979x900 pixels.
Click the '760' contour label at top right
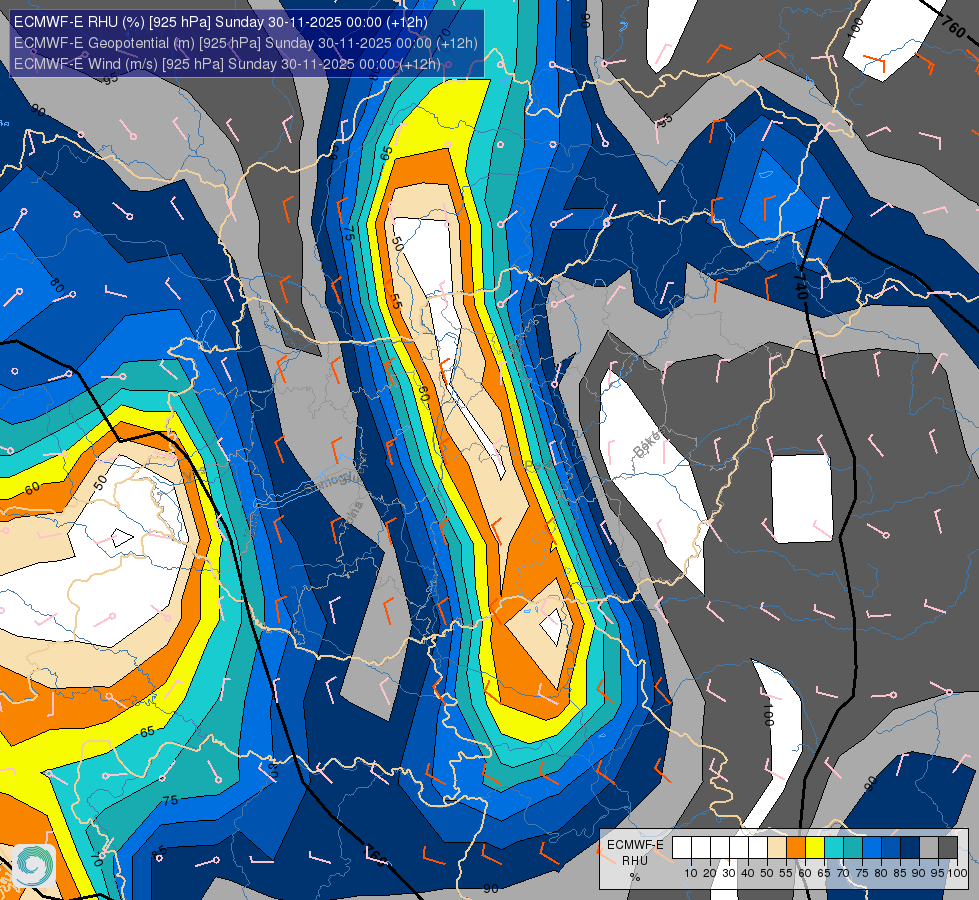[953, 26]
